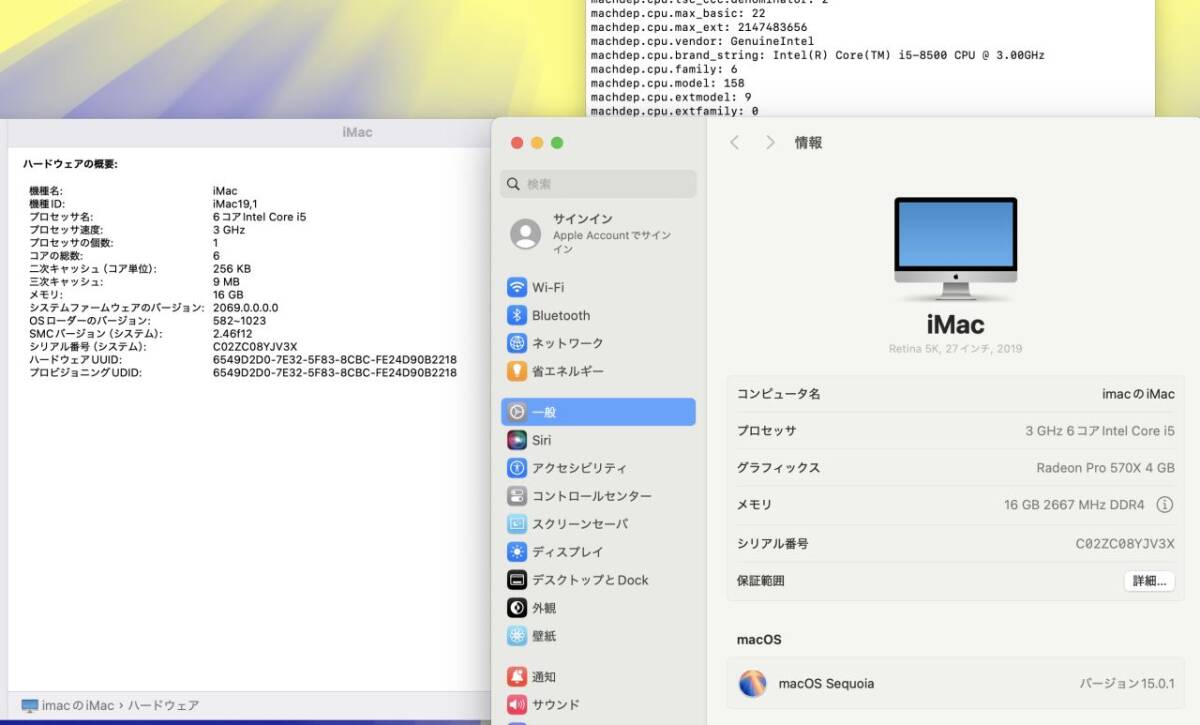Screen dimensions: 1200x725
Task: Click the memory info circle icon
Action: pos(1164,505)
